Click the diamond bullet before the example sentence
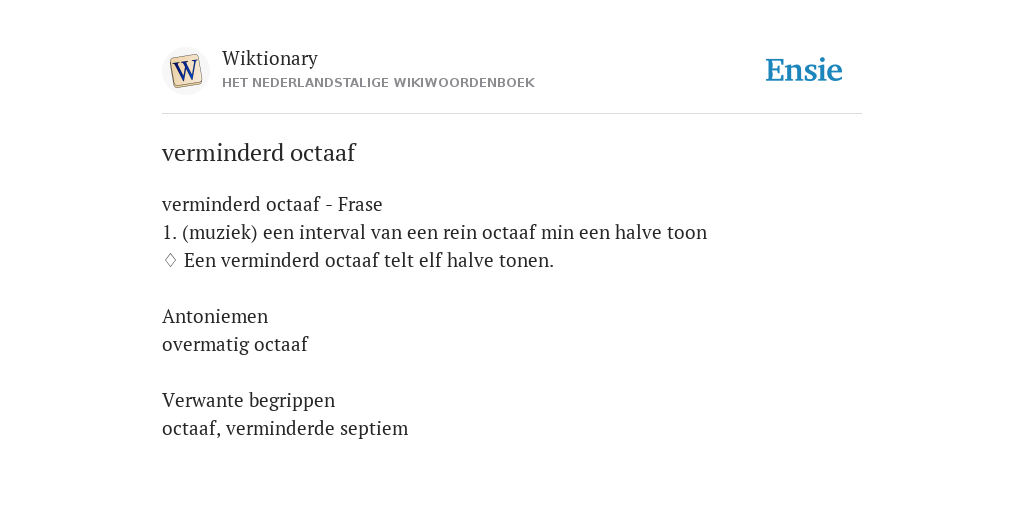Screen dimensions: 1024x512 [170, 261]
